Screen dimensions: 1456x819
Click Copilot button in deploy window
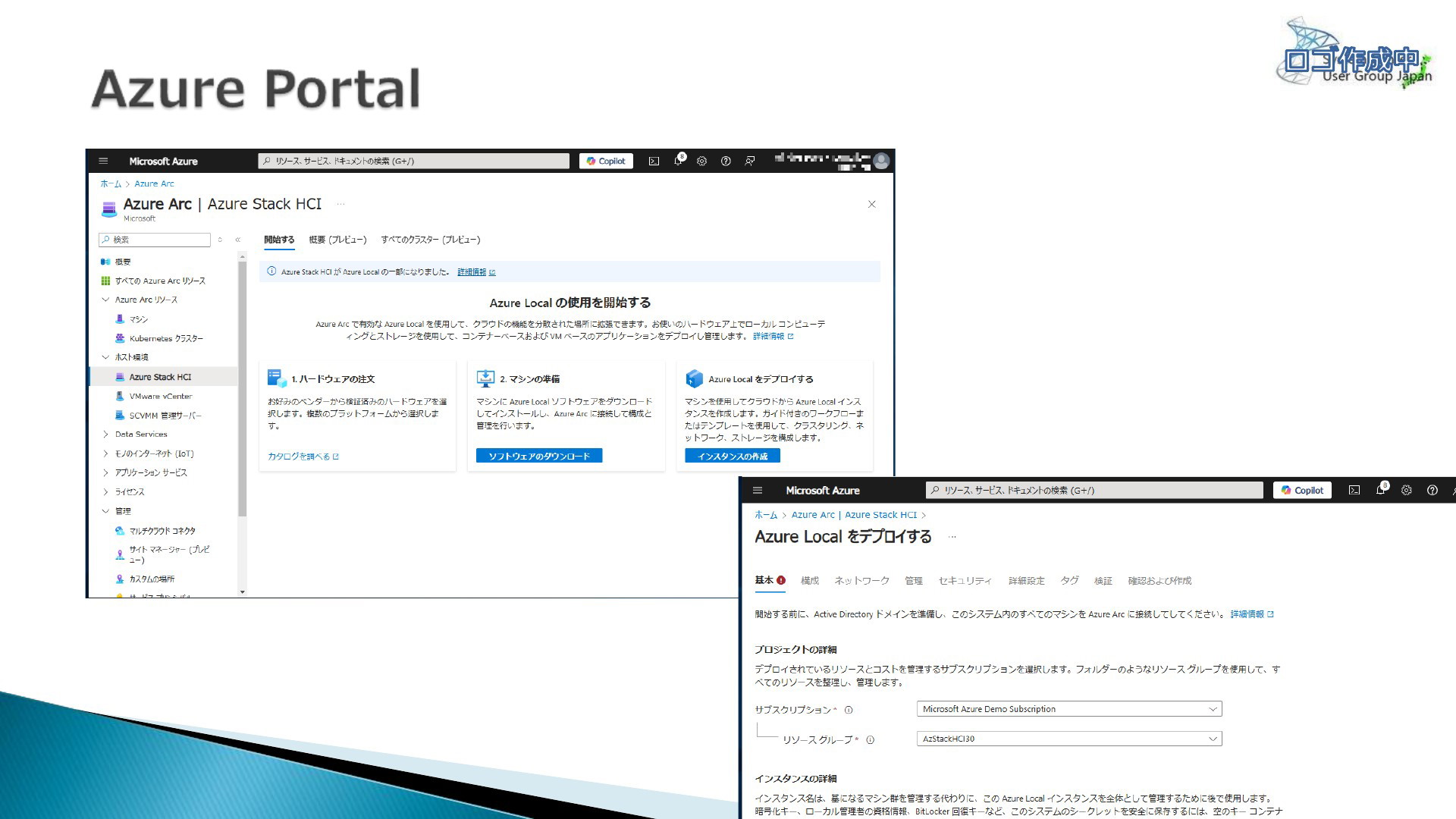point(1302,491)
